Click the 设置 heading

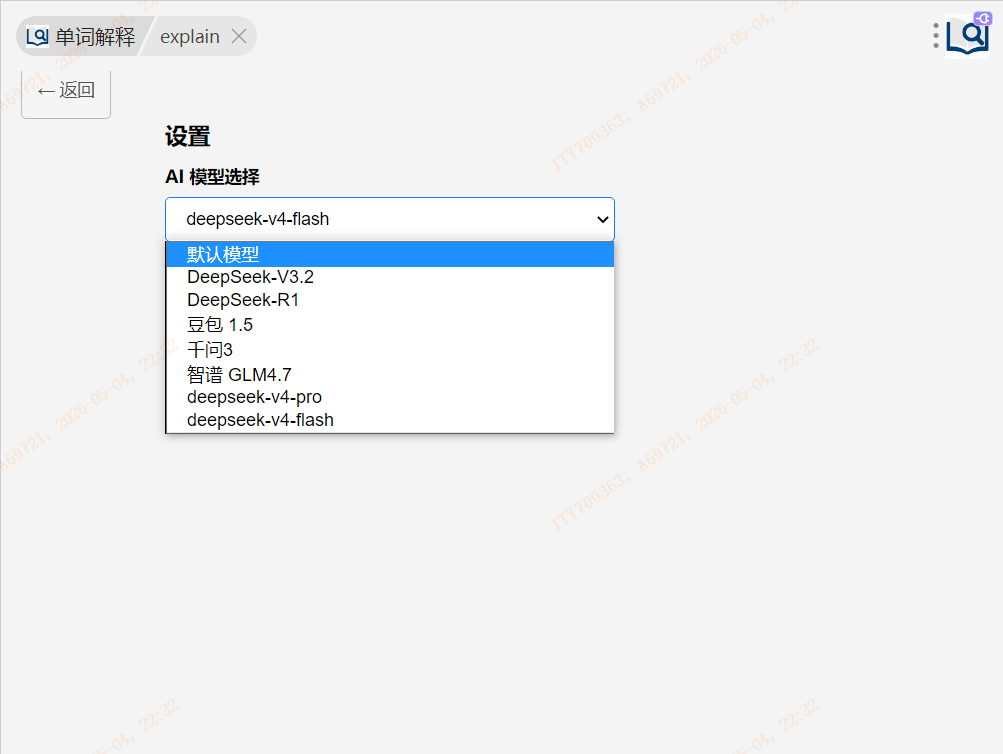(187, 136)
